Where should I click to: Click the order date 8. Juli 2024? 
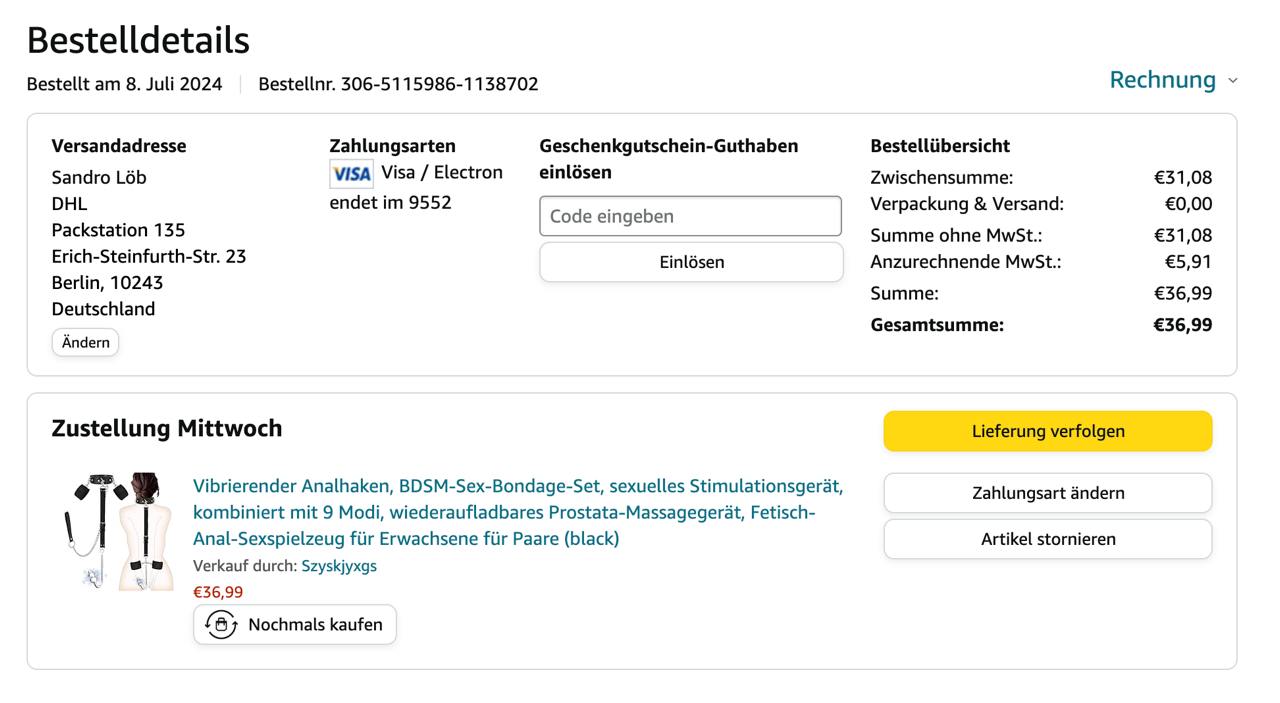173,84
